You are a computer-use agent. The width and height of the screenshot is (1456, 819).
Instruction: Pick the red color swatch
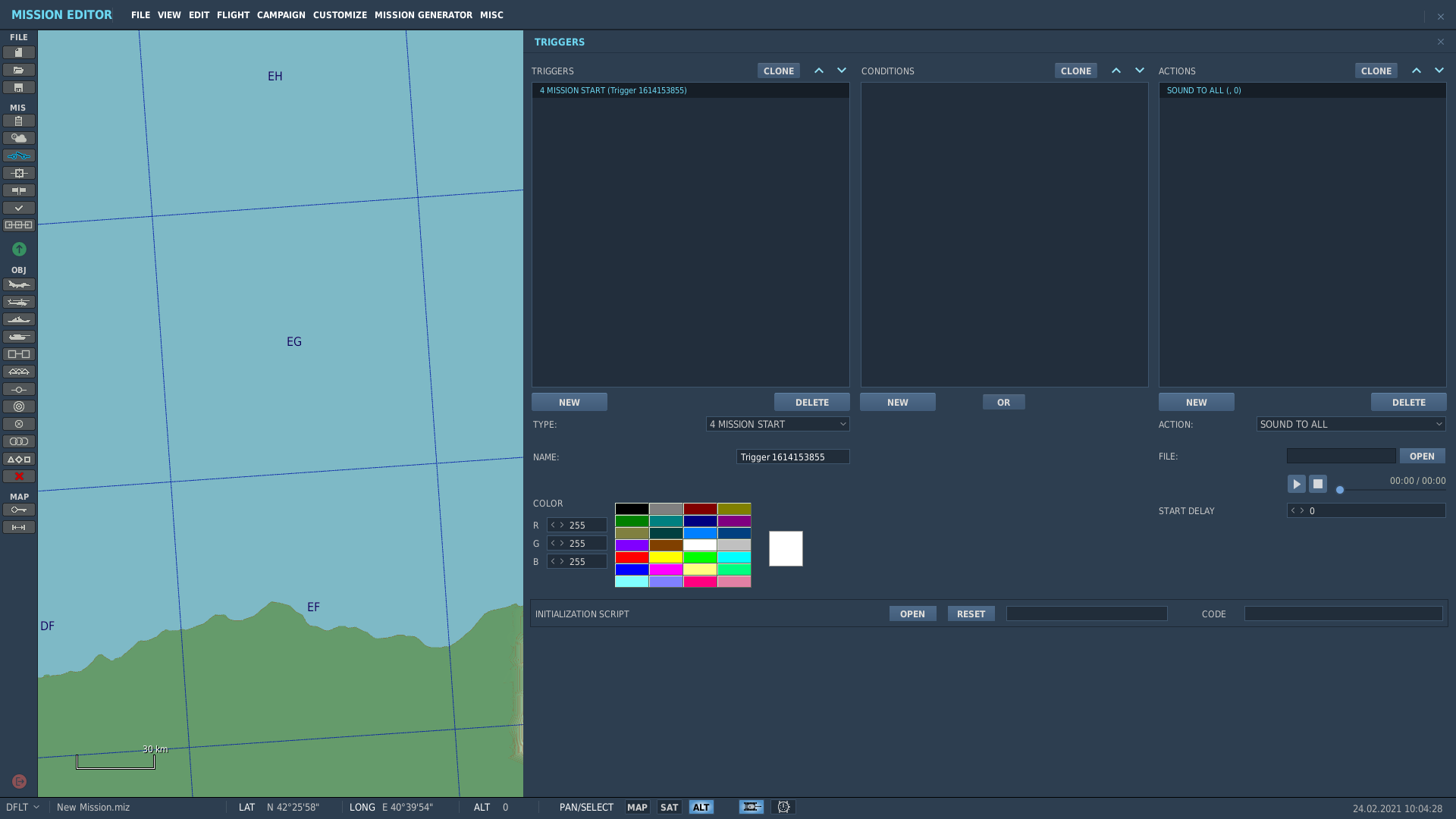click(x=632, y=557)
